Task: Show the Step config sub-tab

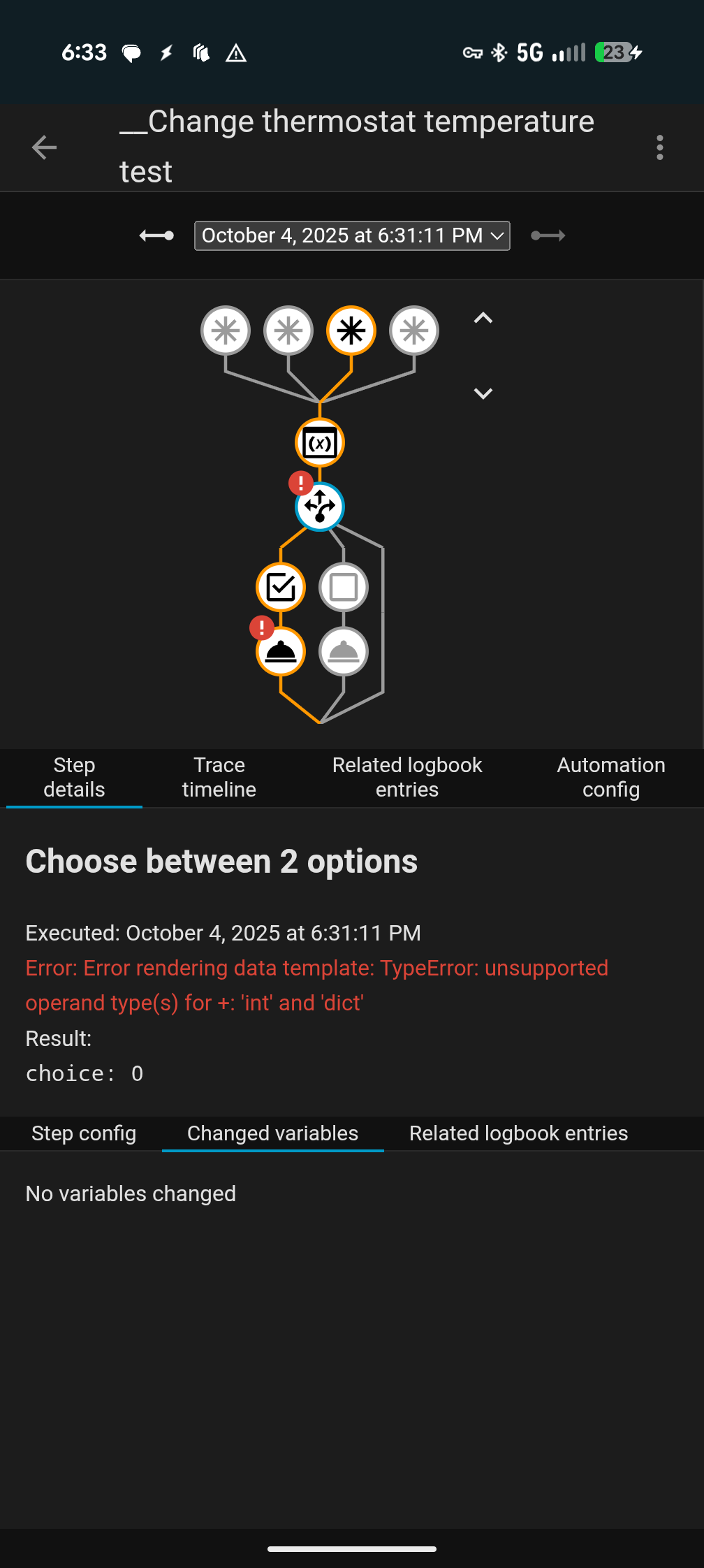Action: (84, 1133)
